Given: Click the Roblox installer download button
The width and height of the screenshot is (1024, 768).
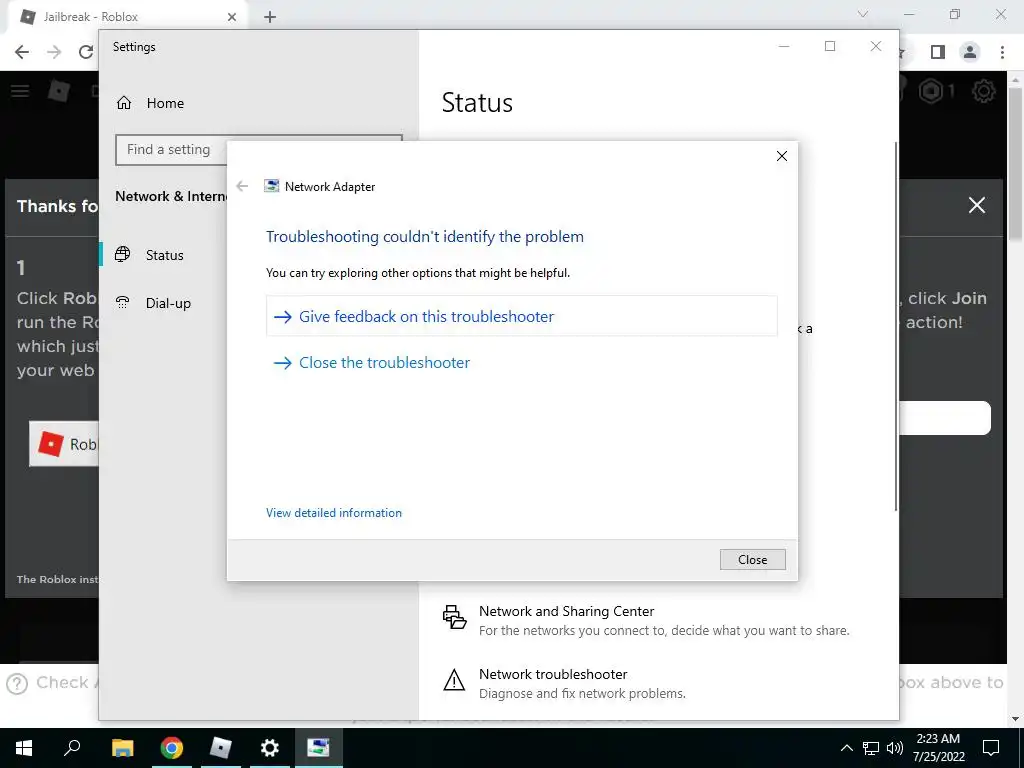Looking at the screenshot, I should click(63, 444).
